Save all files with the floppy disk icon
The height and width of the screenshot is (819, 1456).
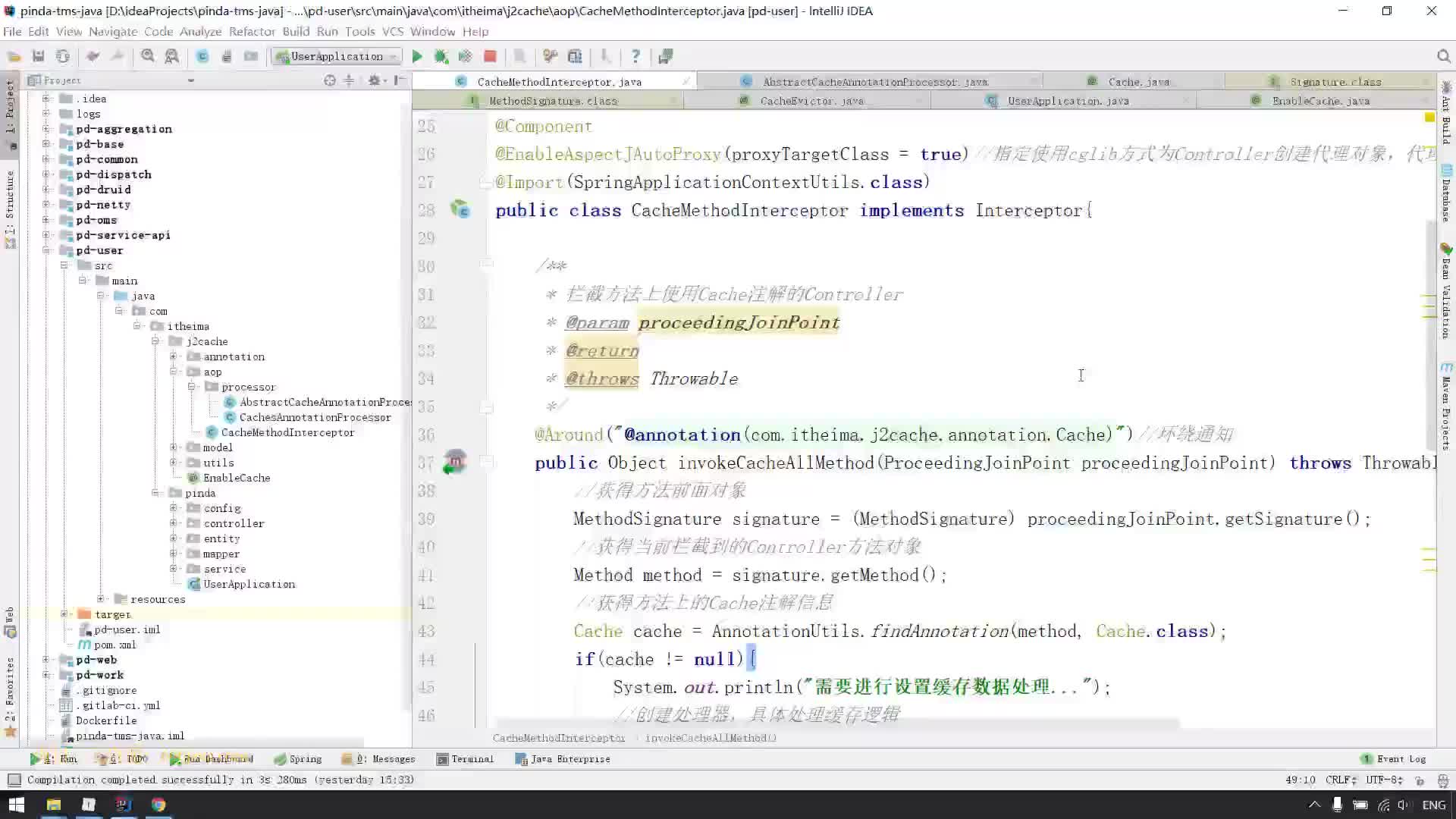click(x=38, y=56)
